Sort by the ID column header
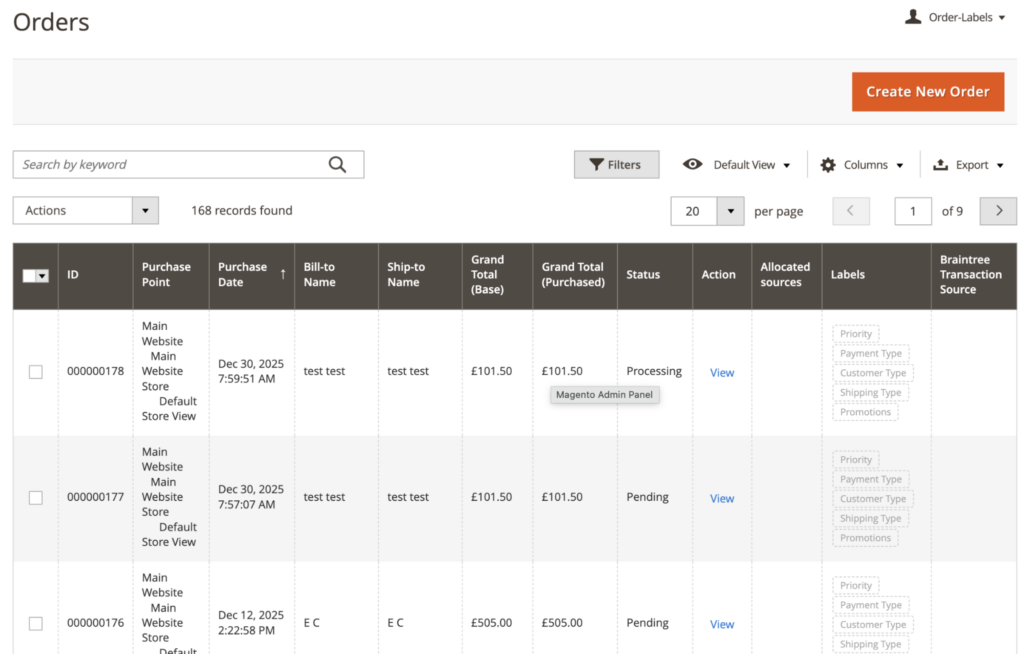Screen dimensions: 1024x654 pyautogui.click(x=95, y=275)
